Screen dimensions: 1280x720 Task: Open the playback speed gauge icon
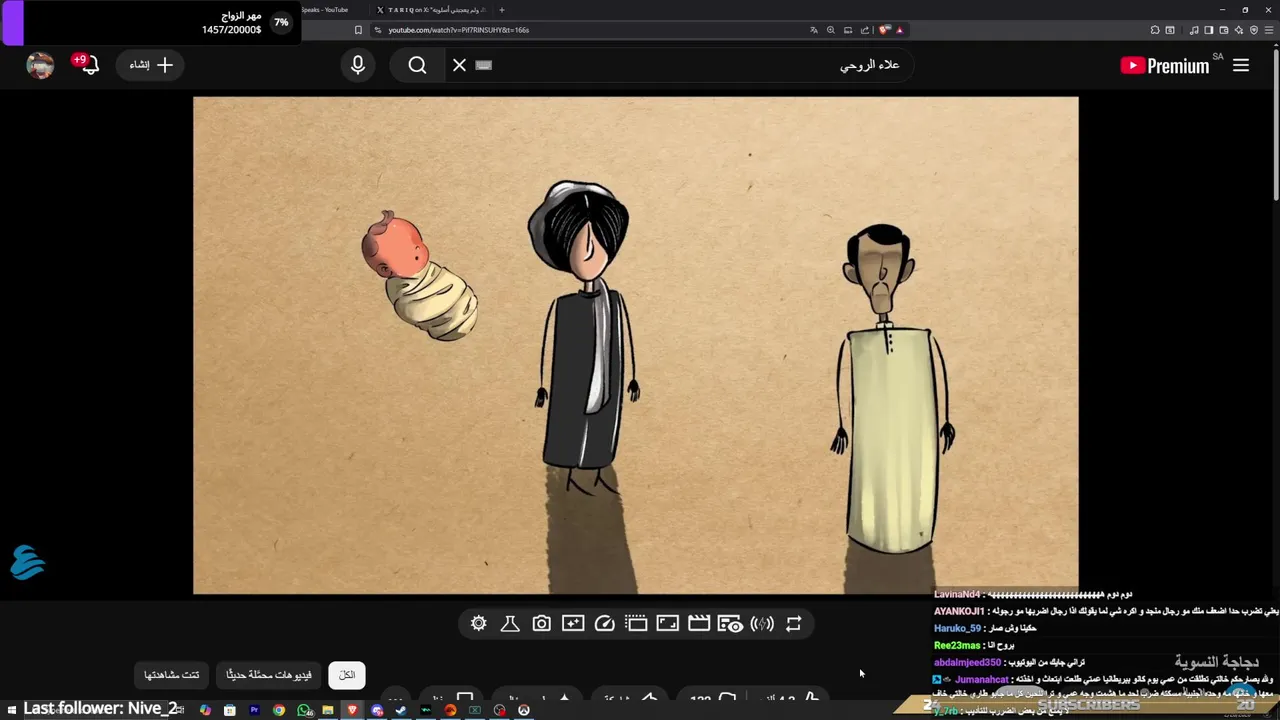[x=604, y=624]
